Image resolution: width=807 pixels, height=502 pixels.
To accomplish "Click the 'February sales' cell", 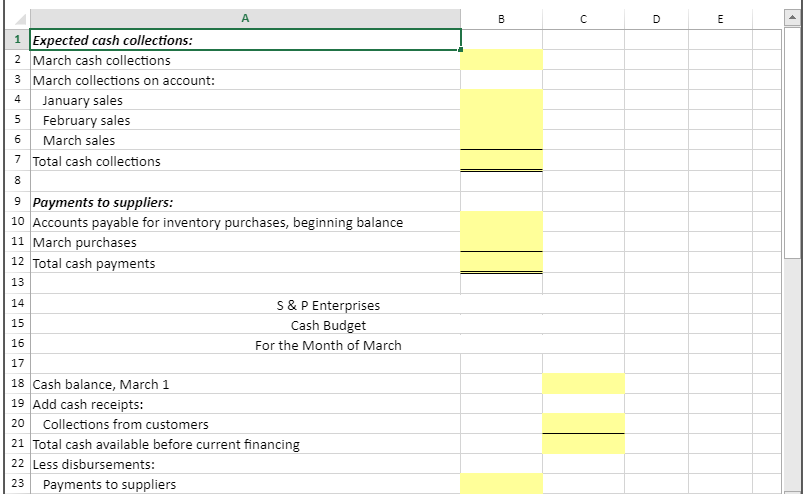I will (x=245, y=120).
